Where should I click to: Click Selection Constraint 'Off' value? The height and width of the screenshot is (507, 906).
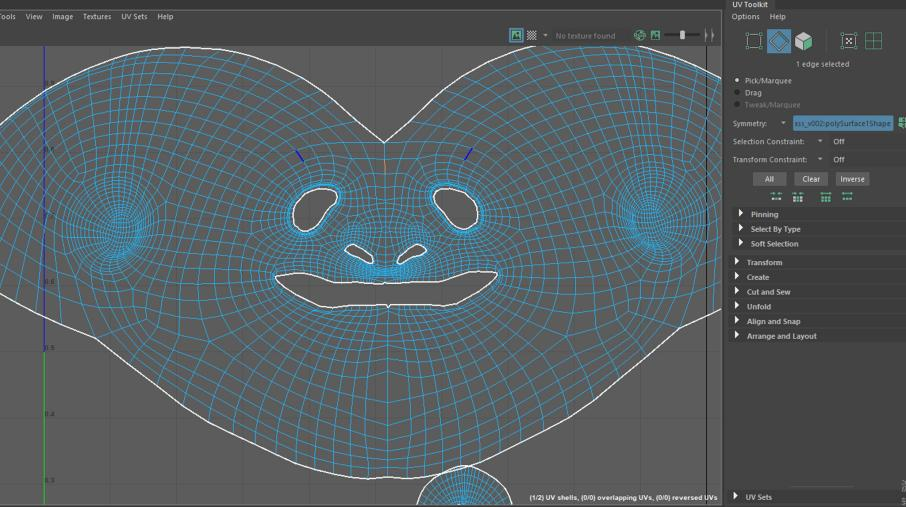pos(838,141)
